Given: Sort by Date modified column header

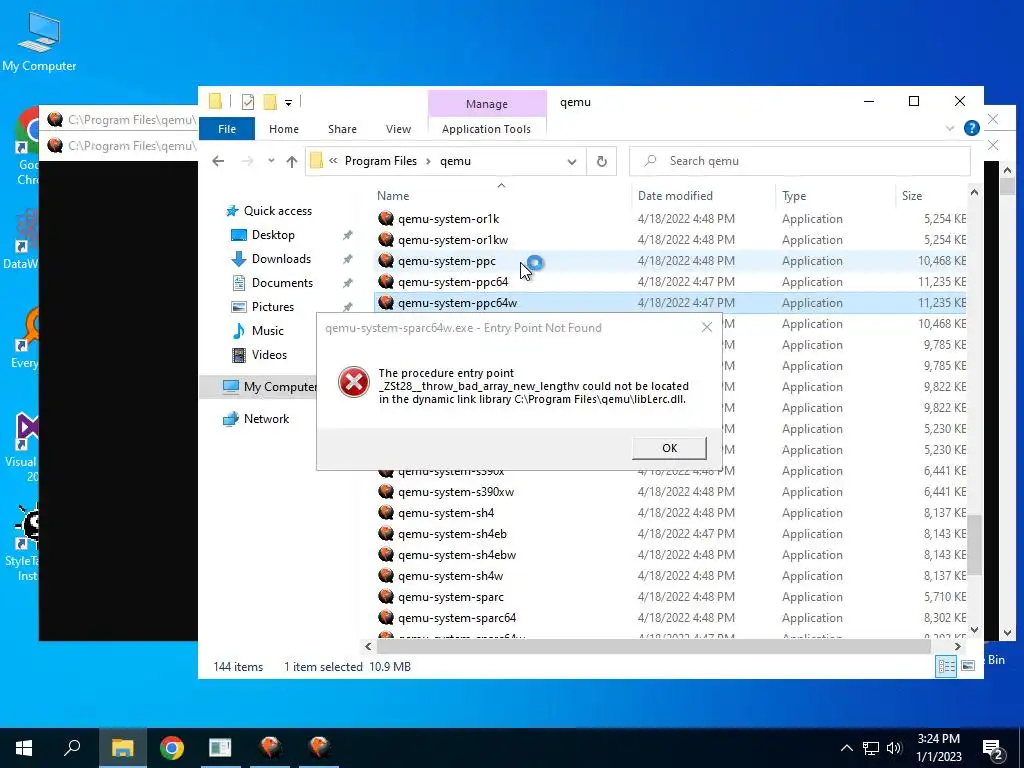Looking at the screenshot, I should pos(675,196).
